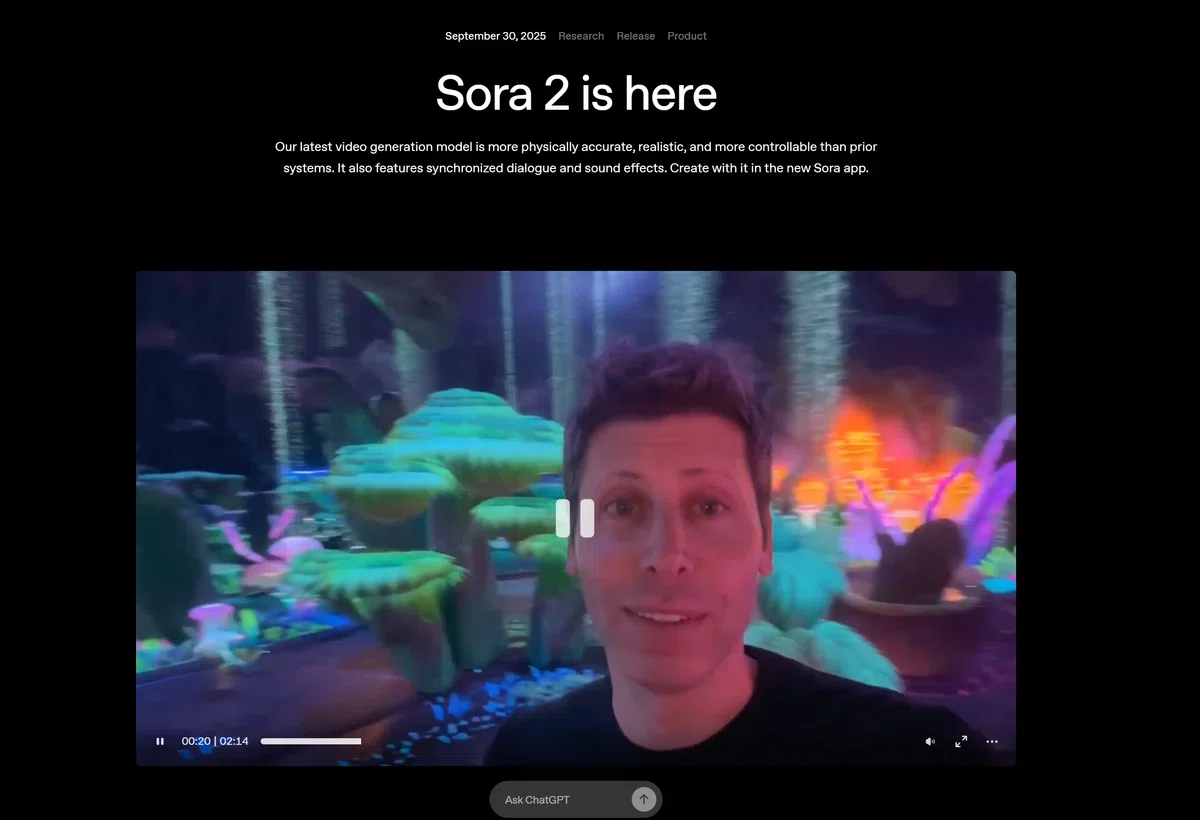Click the September 30, 2025 date text
Screen dimensions: 1200x820
pos(495,36)
